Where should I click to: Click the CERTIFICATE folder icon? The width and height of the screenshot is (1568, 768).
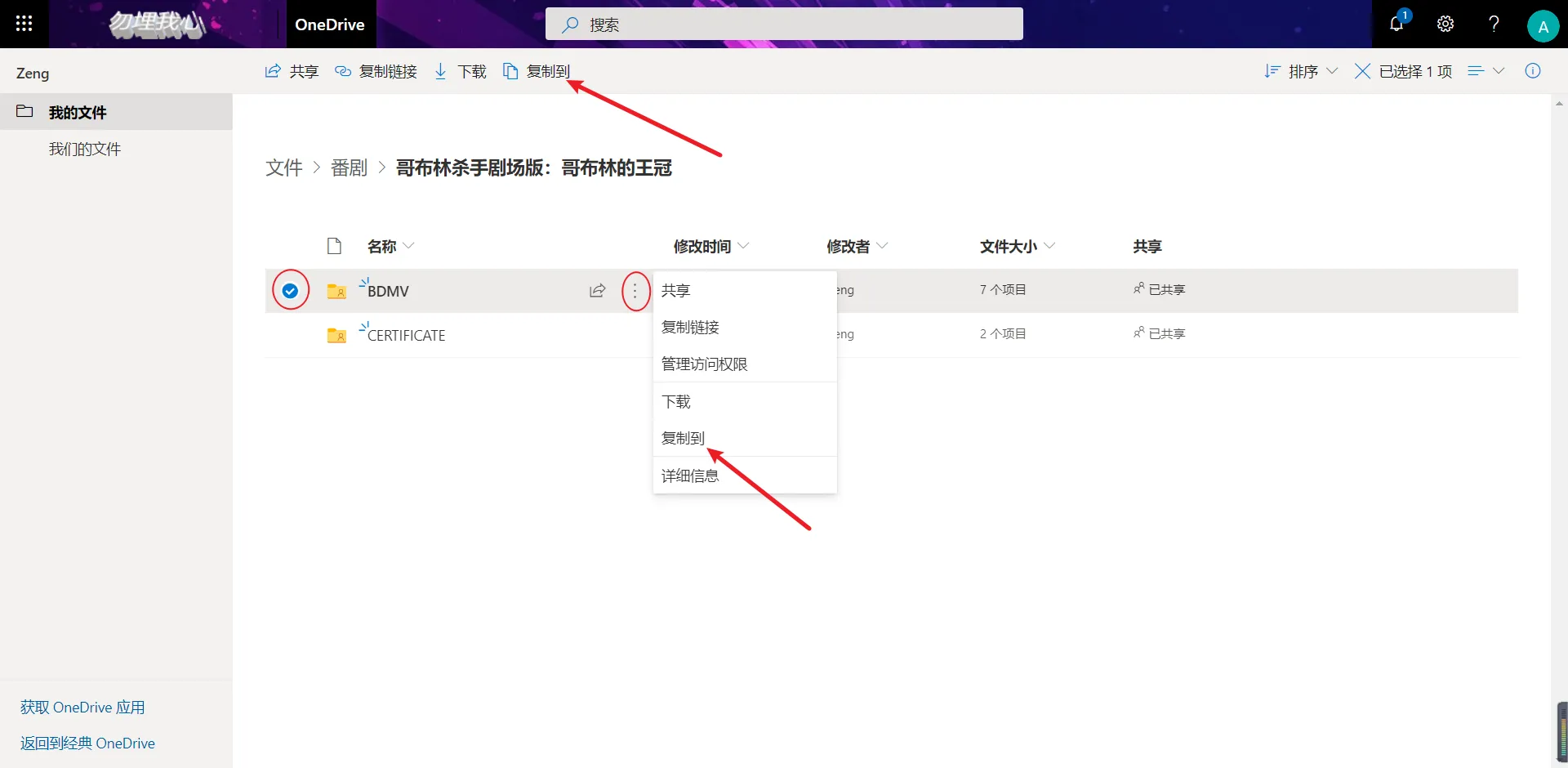(x=336, y=335)
